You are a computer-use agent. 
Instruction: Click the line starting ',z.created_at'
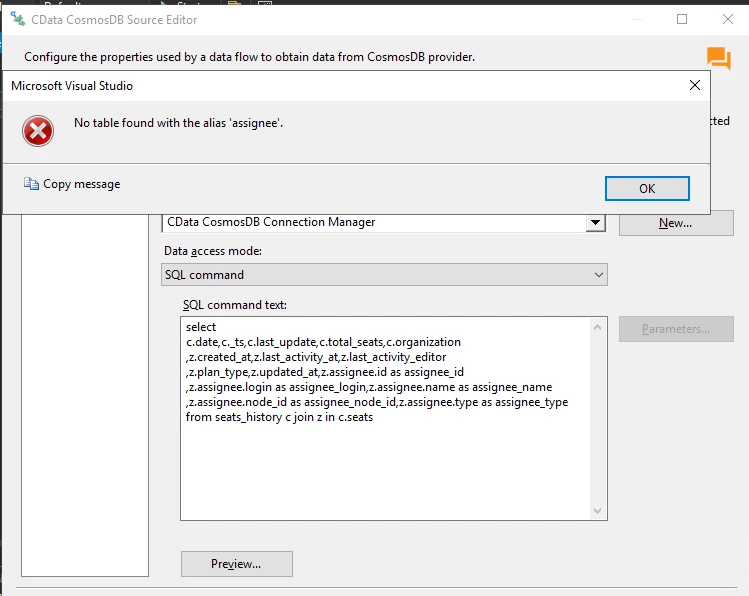[x=316, y=357]
